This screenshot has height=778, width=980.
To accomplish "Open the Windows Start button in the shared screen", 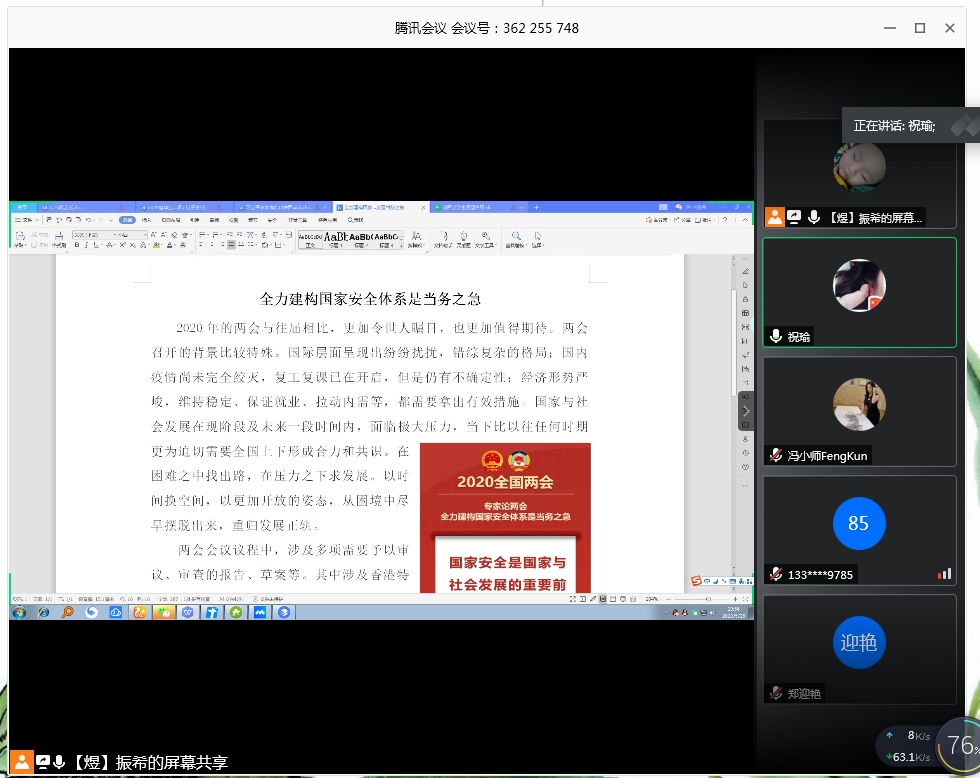I will pyautogui.click(x=19, y=612).
